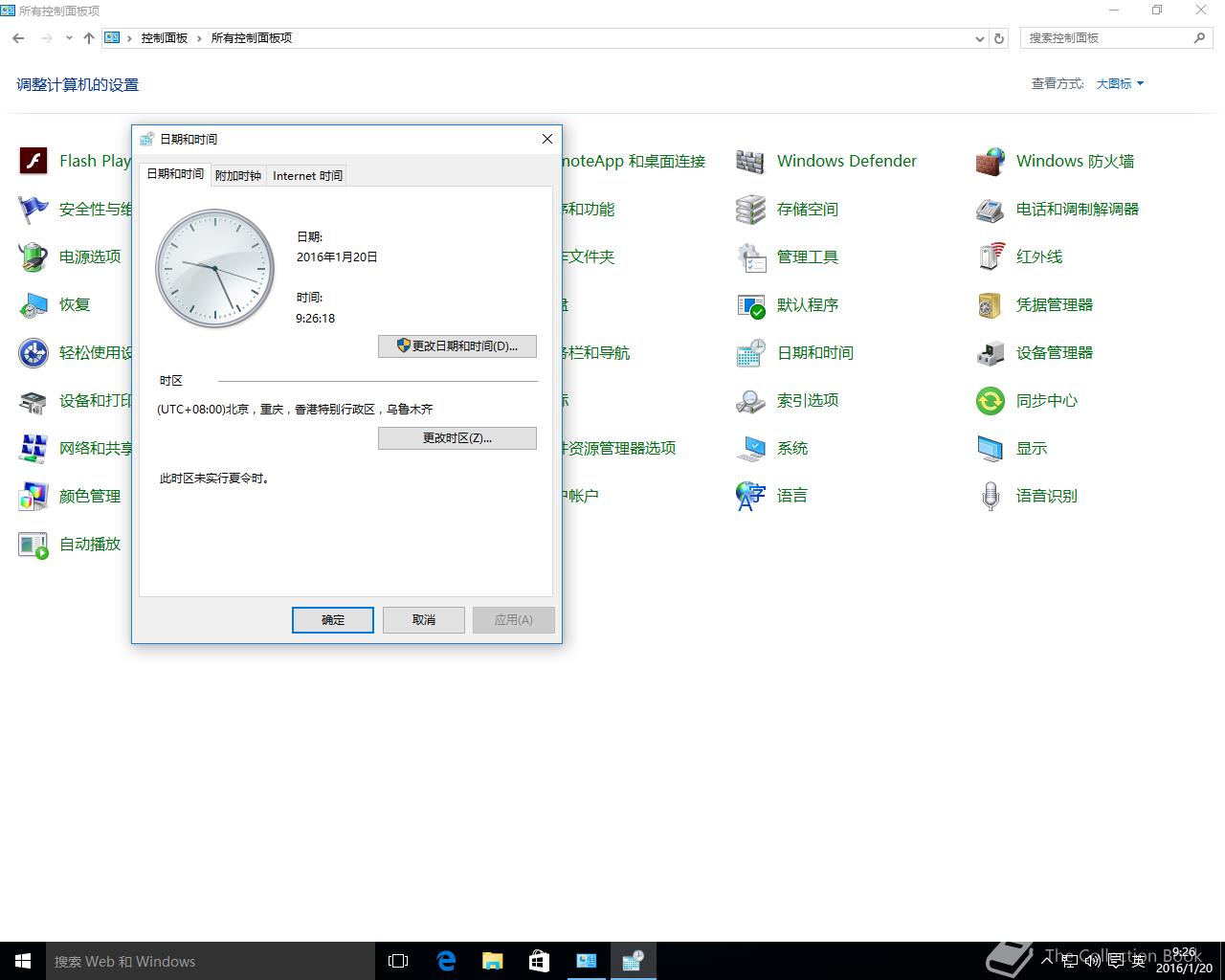
Task: Open the 同步中心 sync center icon
Action: click(991, 400)
